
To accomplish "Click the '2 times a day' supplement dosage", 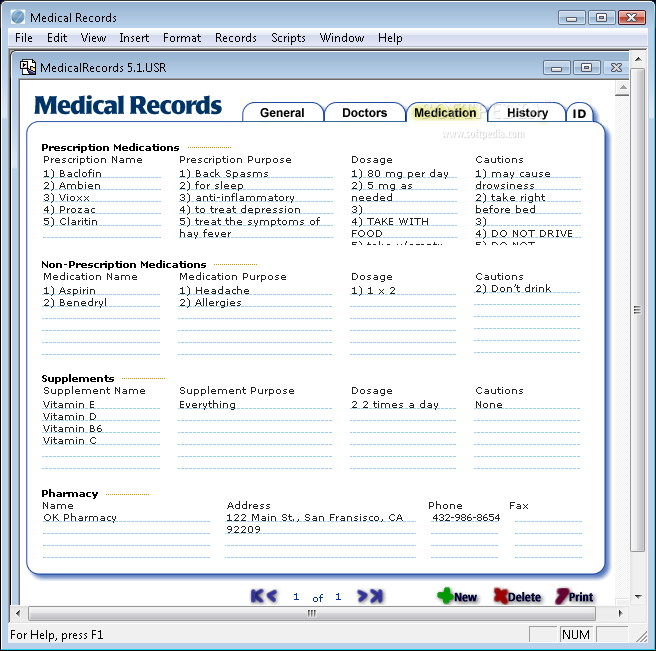I will pos(403,405).
